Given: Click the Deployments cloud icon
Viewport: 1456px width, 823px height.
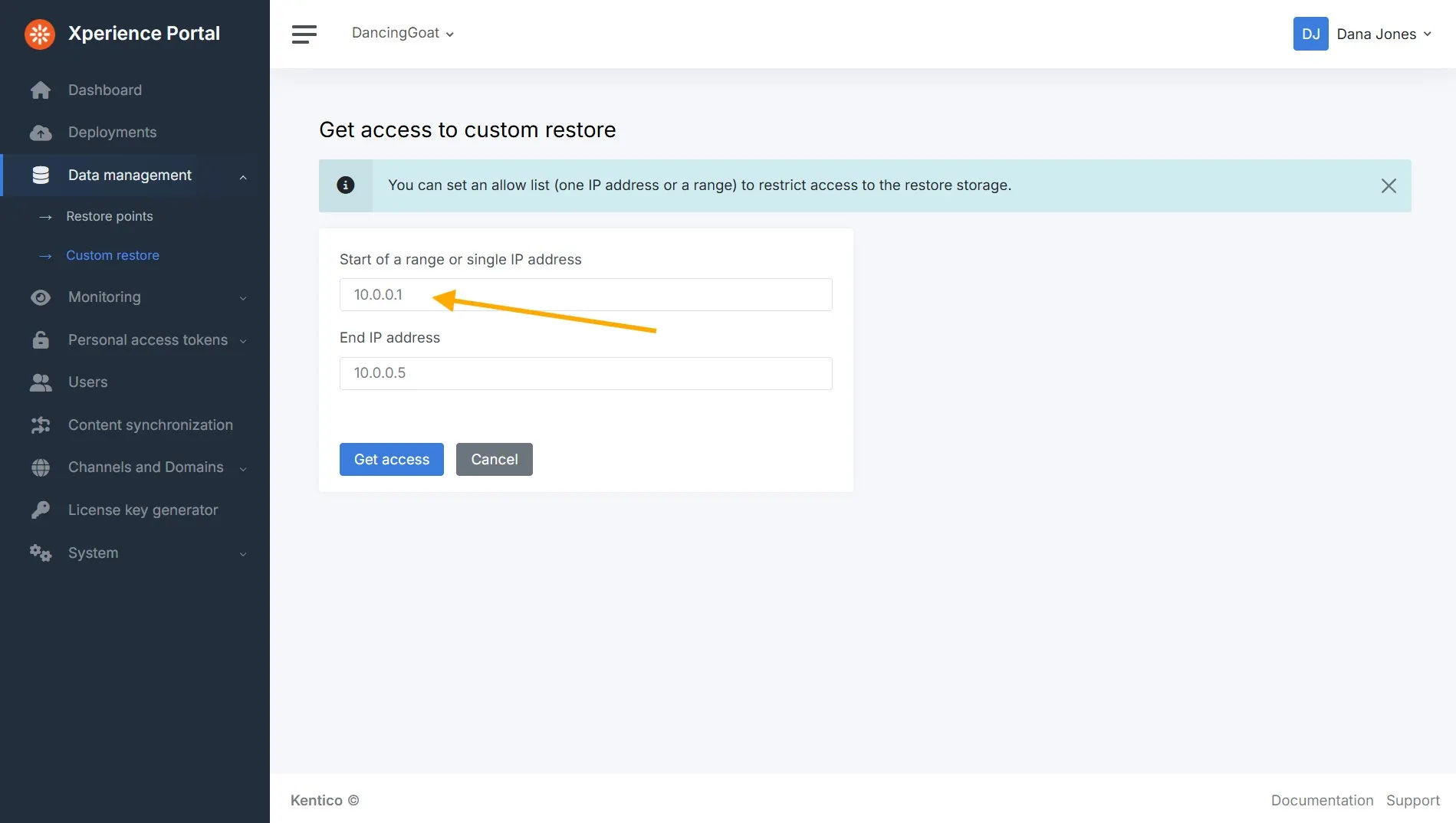Looking at the screenshot, I should click(x=41, y=133).
